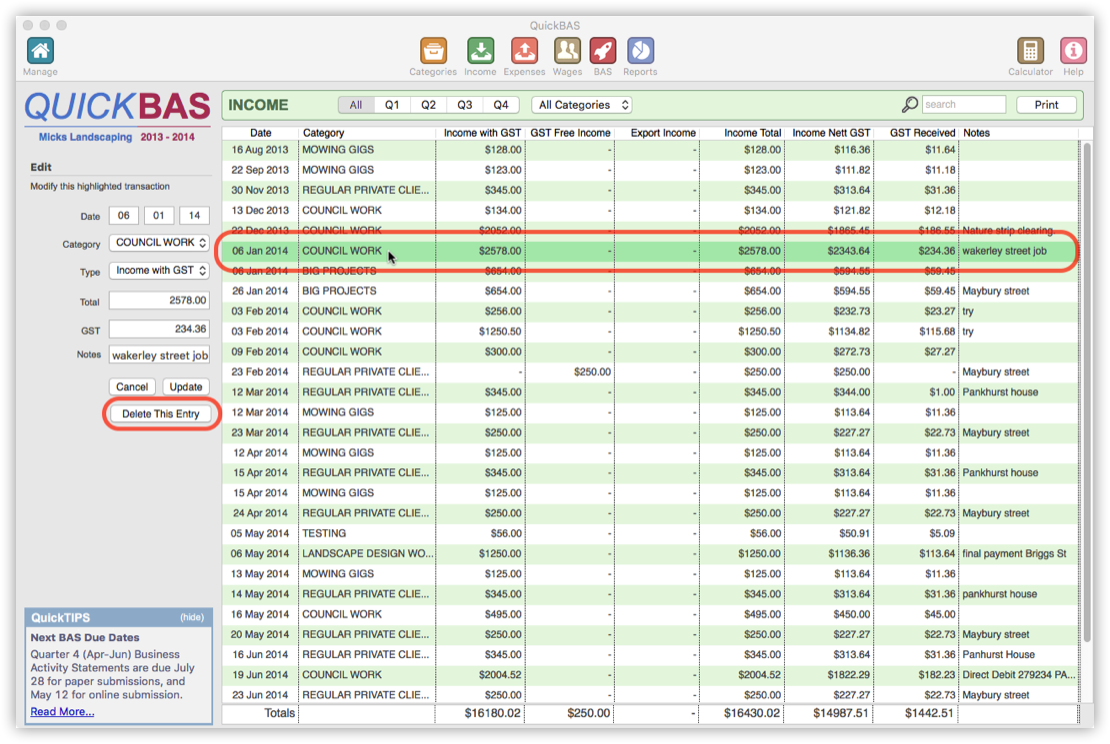View the Reports section

(640, 50)
